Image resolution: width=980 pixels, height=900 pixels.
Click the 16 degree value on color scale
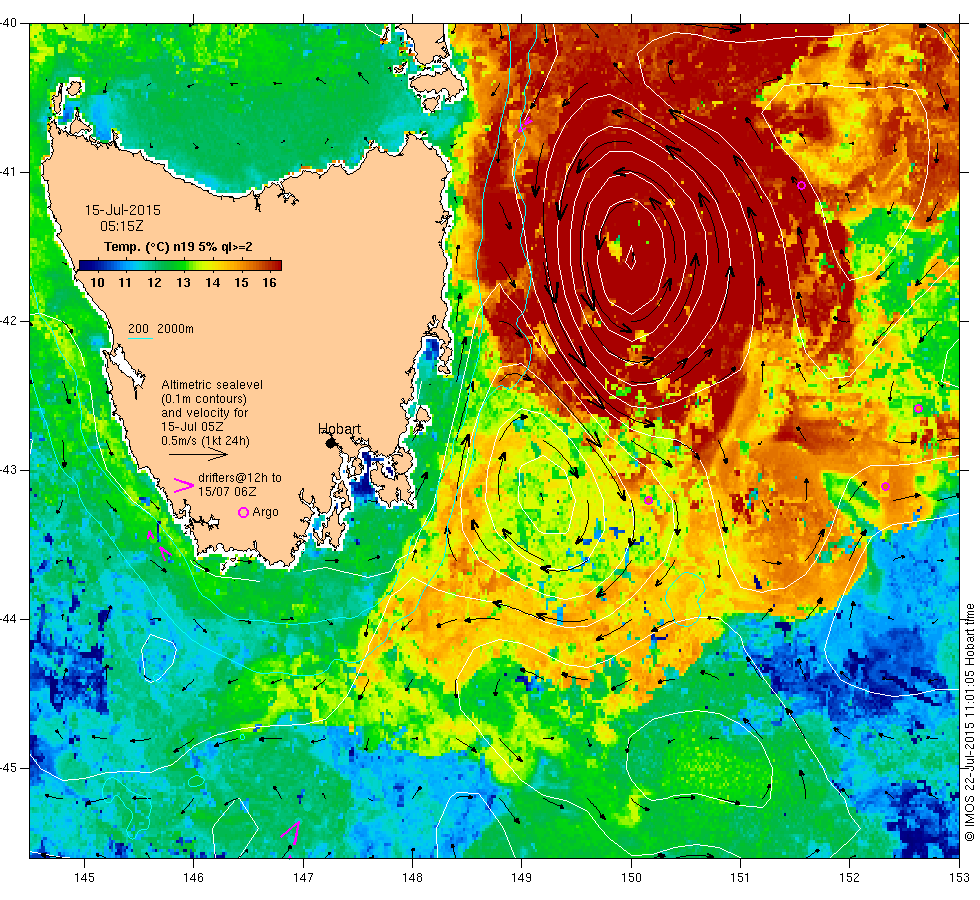[269, 282]
